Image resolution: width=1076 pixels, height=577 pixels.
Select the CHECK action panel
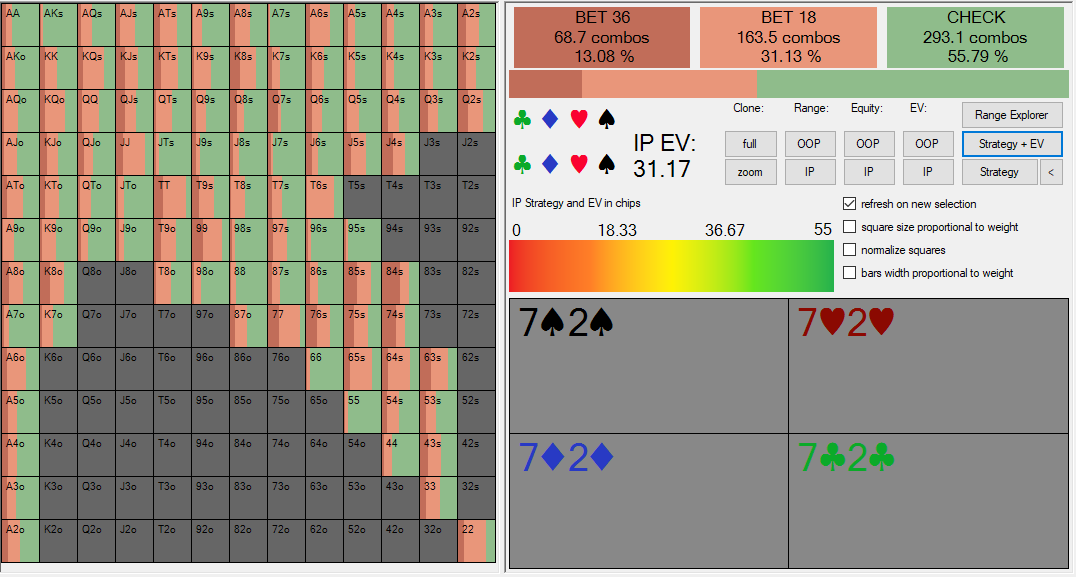pos(976,37)
